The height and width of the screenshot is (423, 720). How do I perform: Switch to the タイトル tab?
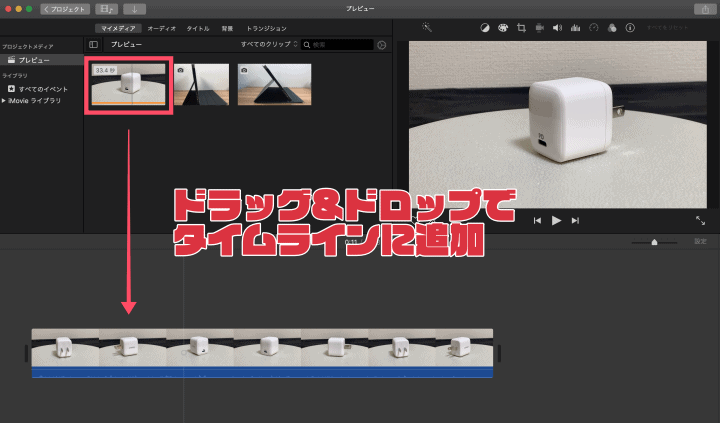pyautogui.click(x=198, y=28)
